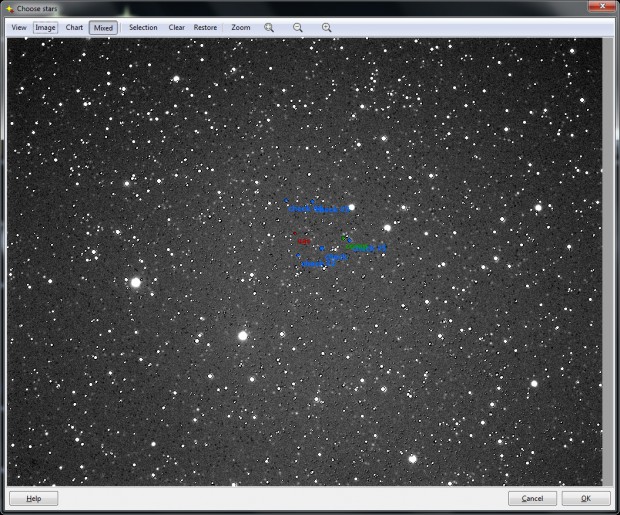This screenshot has height=515, width=620.
Task: Switch view mode to Chart
Action: [x=74, y=27]
